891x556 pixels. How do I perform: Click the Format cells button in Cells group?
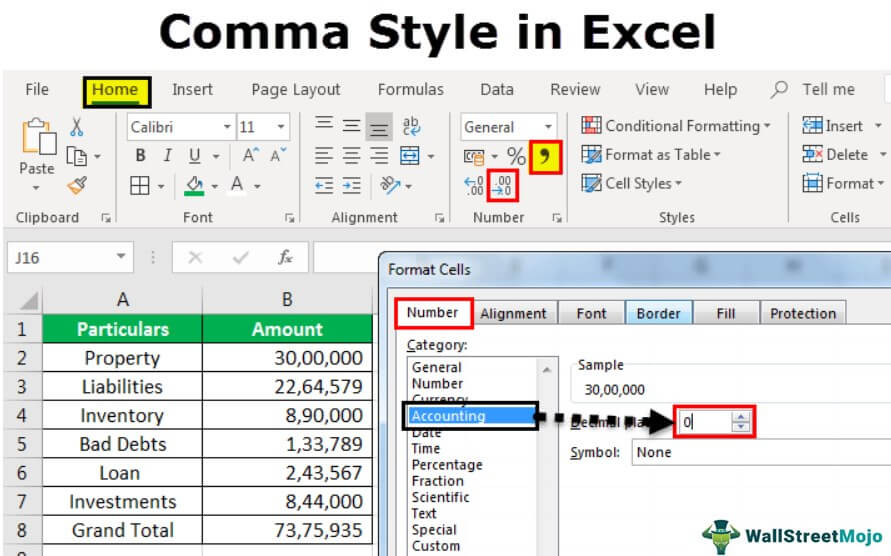click(x=843, y=184)
